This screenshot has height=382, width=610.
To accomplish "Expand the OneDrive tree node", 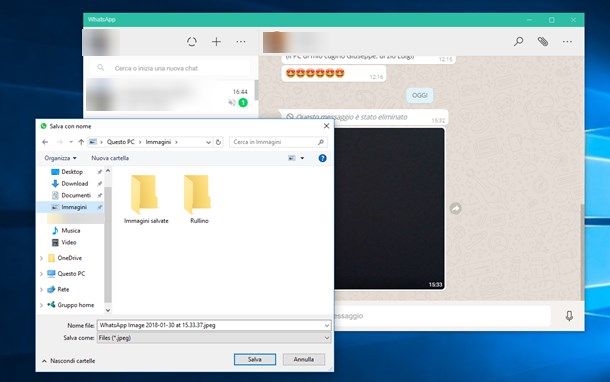I will (42, 258).
